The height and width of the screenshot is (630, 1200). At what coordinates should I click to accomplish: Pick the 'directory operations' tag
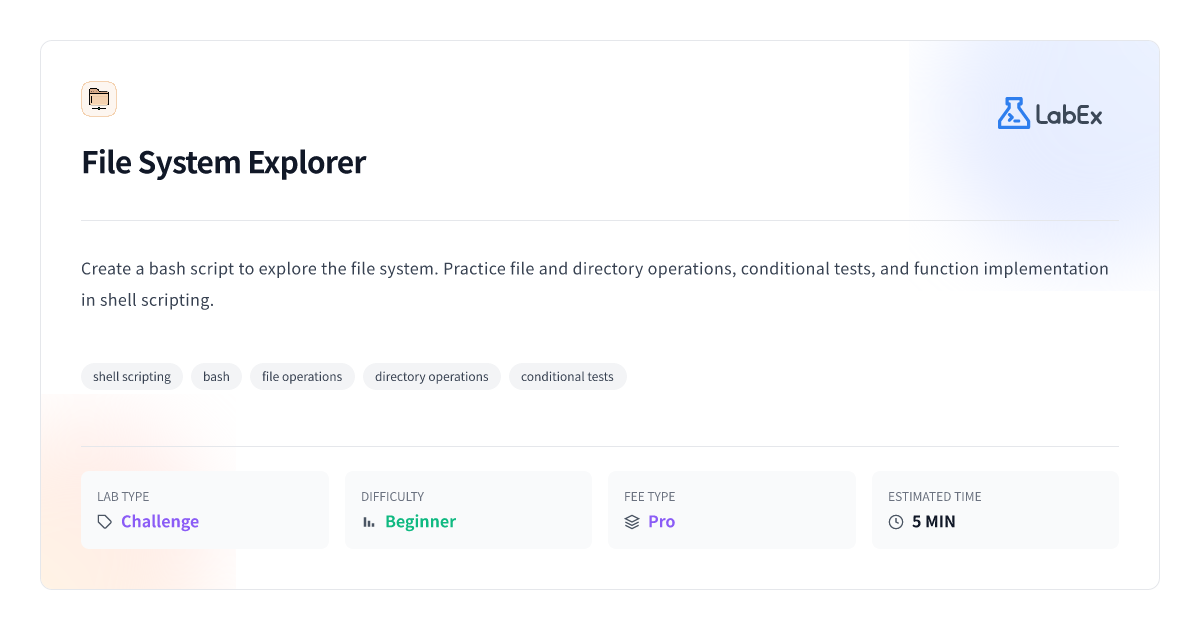[x=431, y=377]
